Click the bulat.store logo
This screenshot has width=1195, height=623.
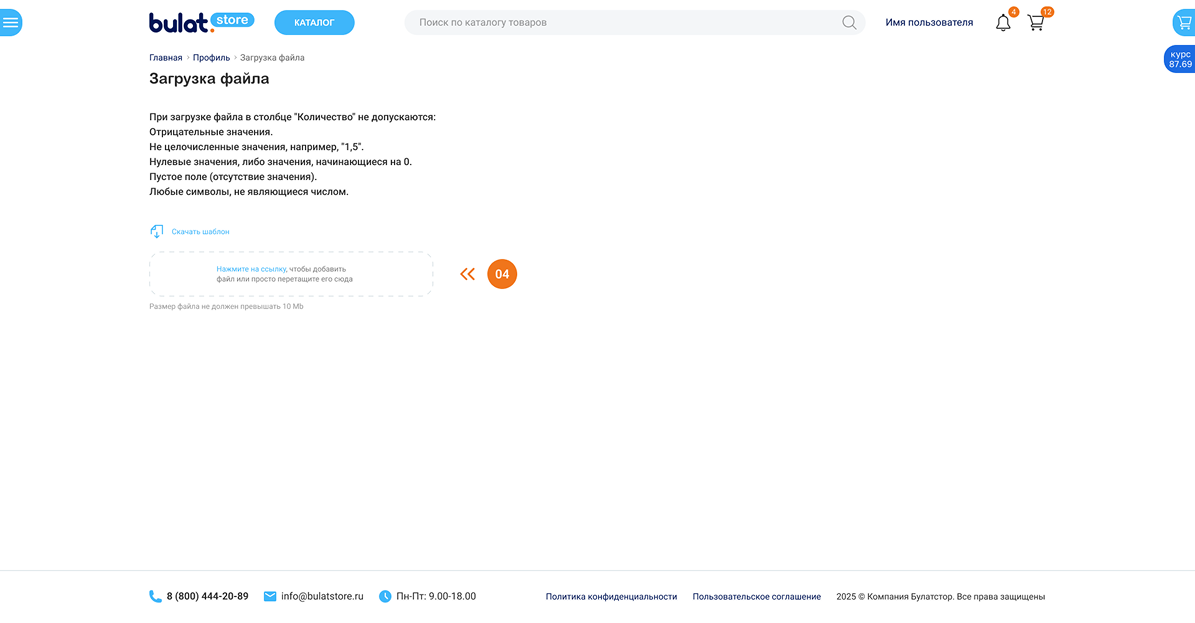[201, 22]
